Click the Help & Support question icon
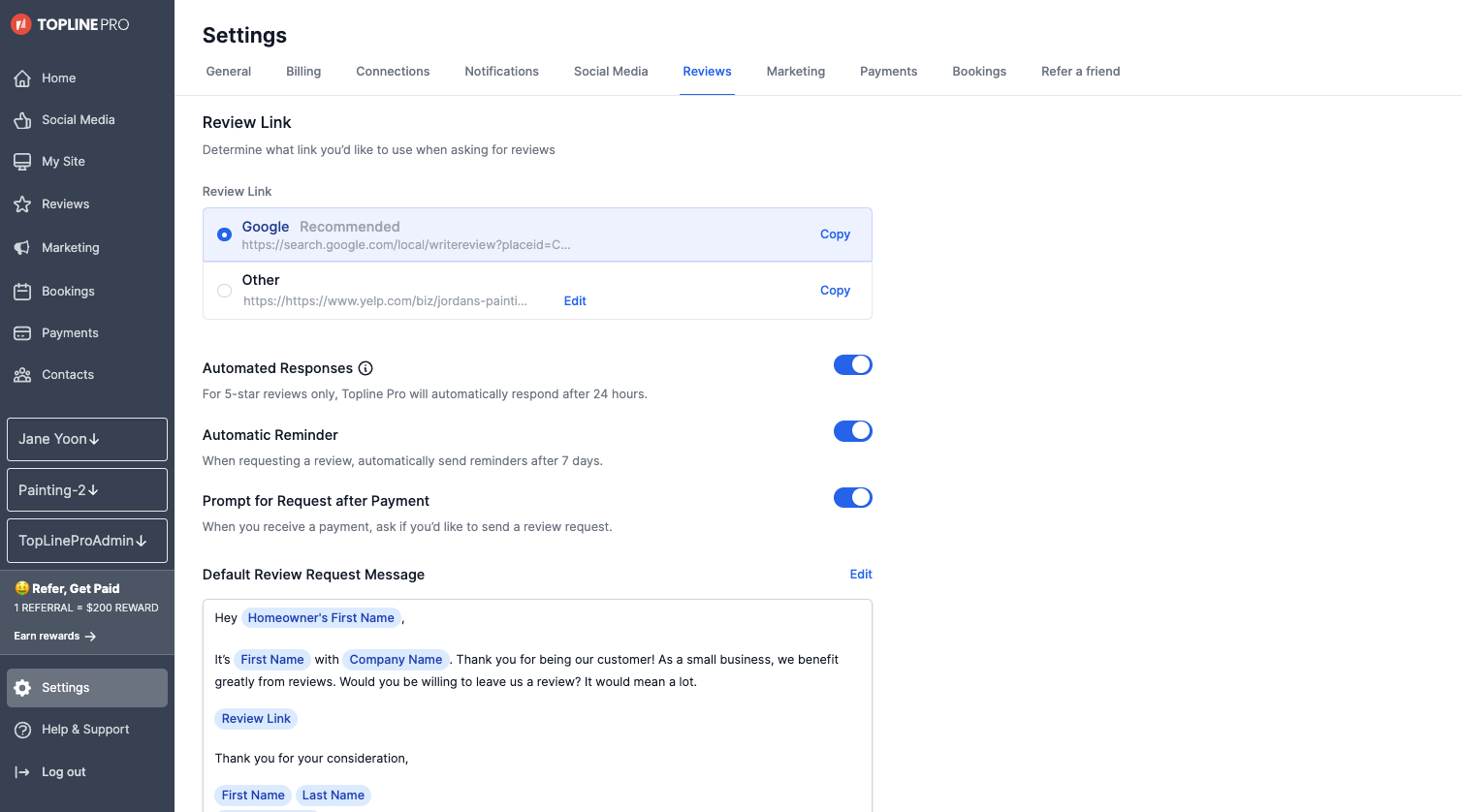The image size is (1462, 812). (22, 730)
